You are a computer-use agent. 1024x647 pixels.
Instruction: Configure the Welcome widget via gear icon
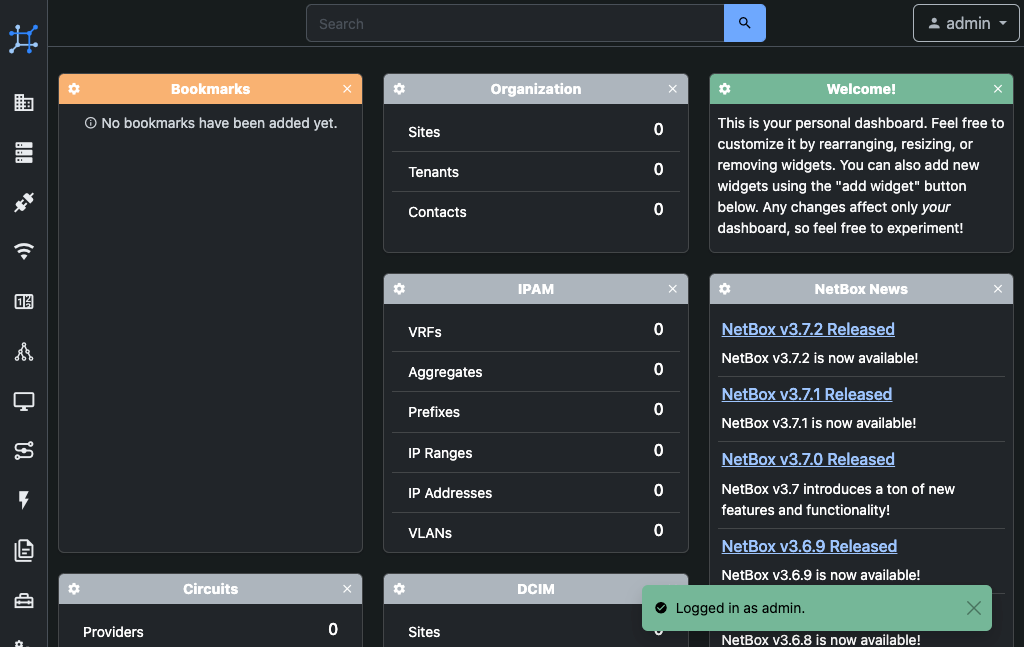(725, 89)
